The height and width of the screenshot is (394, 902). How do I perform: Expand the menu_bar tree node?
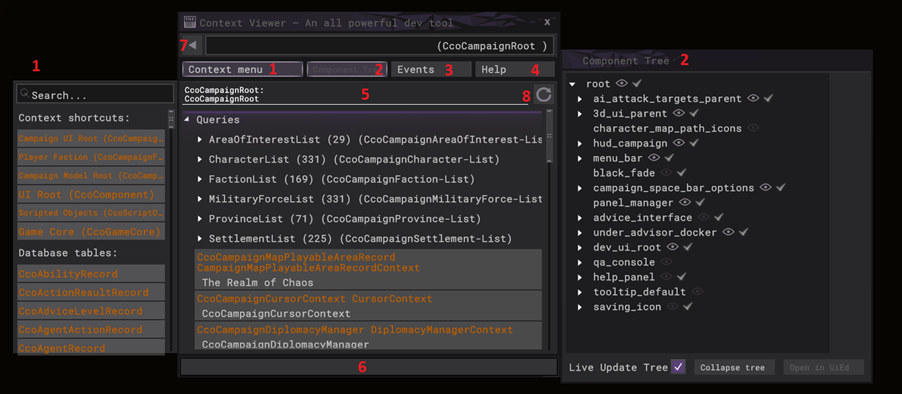click(x=580, y=158)
